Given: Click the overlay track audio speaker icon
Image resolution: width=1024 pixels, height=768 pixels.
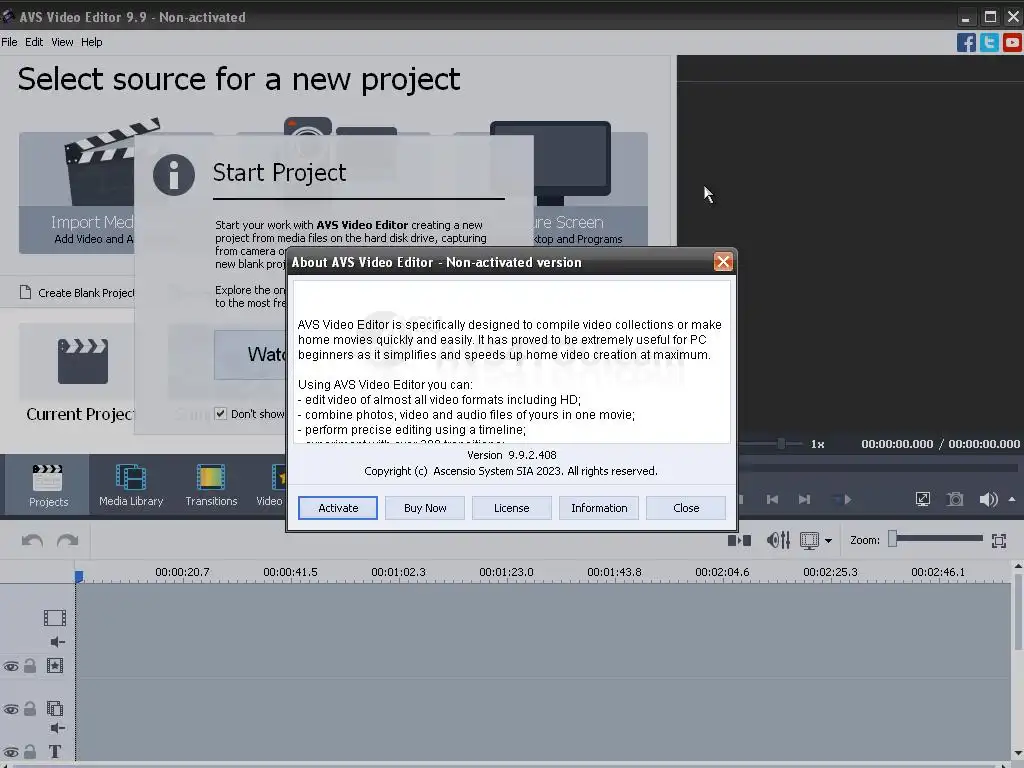Looking at the screenshot, I should coord(57,728).
